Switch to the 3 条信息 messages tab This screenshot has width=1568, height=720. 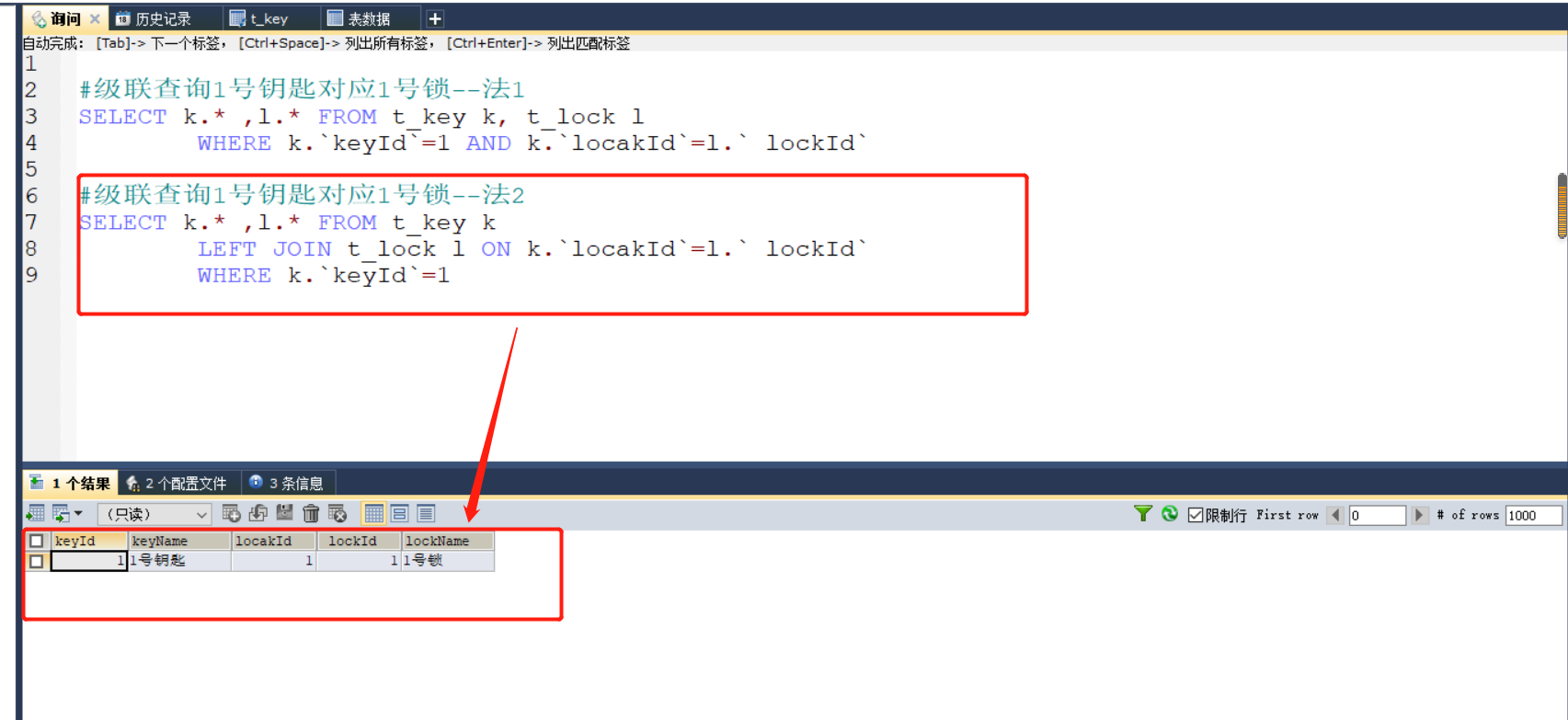click(x=287, y=483)
